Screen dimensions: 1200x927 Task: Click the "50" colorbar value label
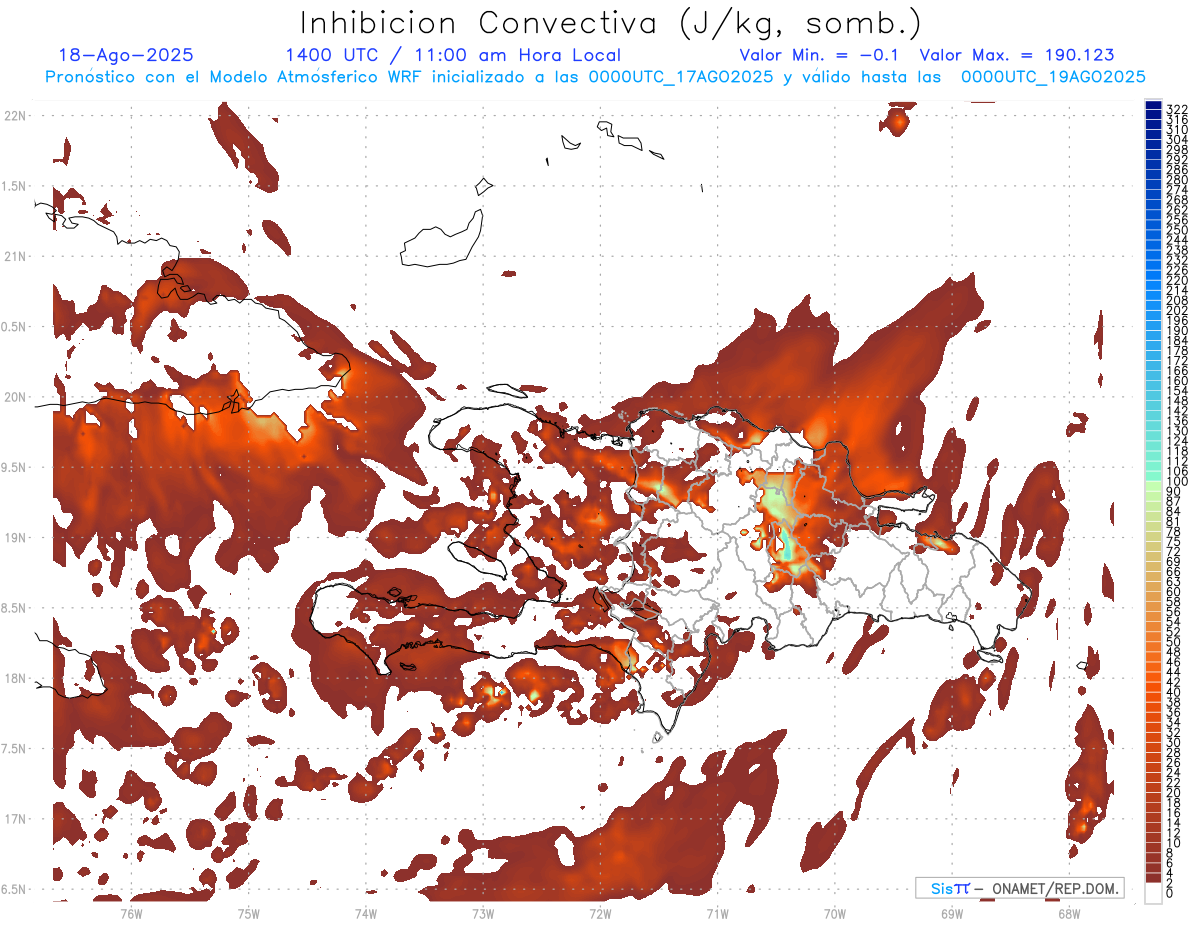click(x=1174, y=642)
